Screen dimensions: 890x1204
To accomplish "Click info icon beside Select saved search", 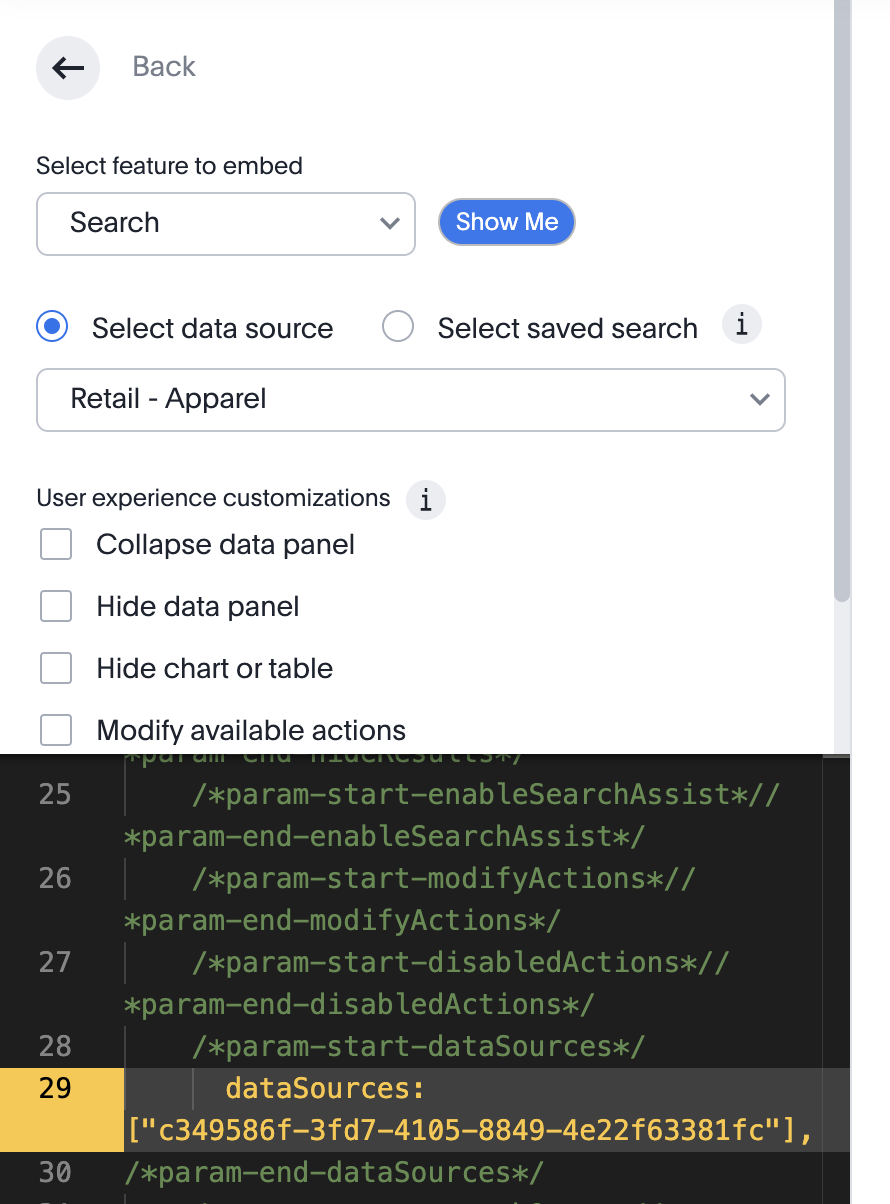I will click(742, 325).
